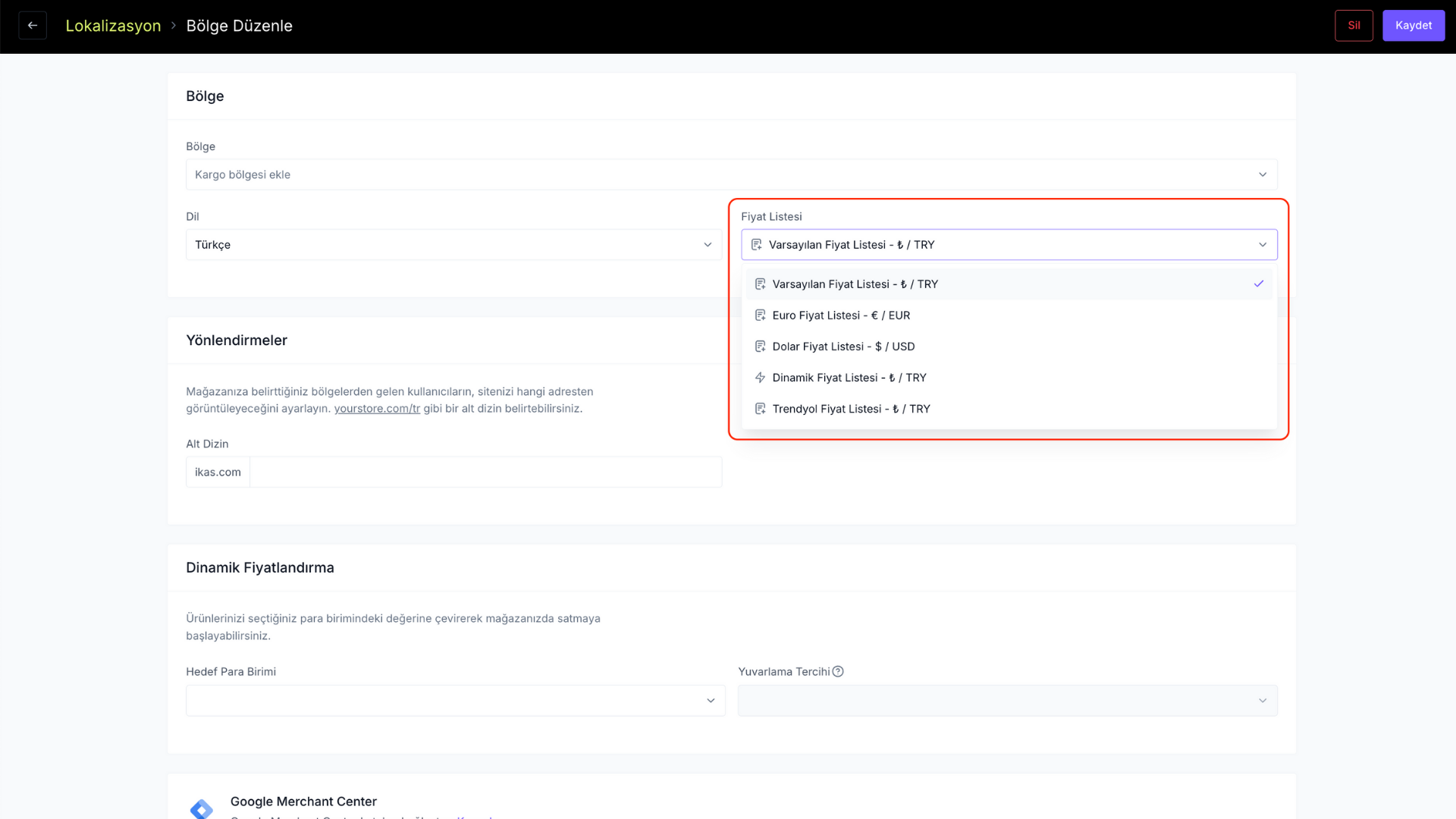The image size is (1456, 819).
Task: Select Euro Fiyat Listesi - € / EUR option
Action: pyautogui.click(x=1009, y=315)
